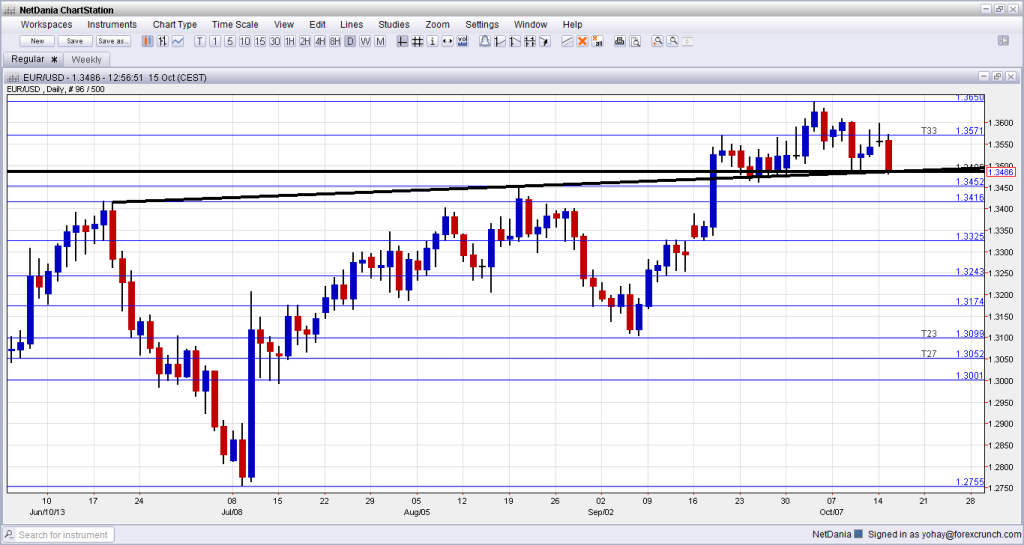Click the 1.3486 current price label

[x=1001, y=172]
